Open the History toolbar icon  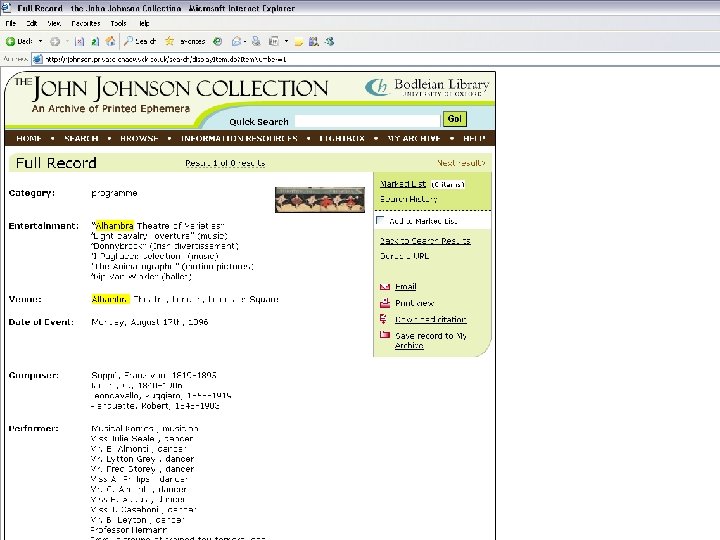pyautogui.click(x=218, y=41)
